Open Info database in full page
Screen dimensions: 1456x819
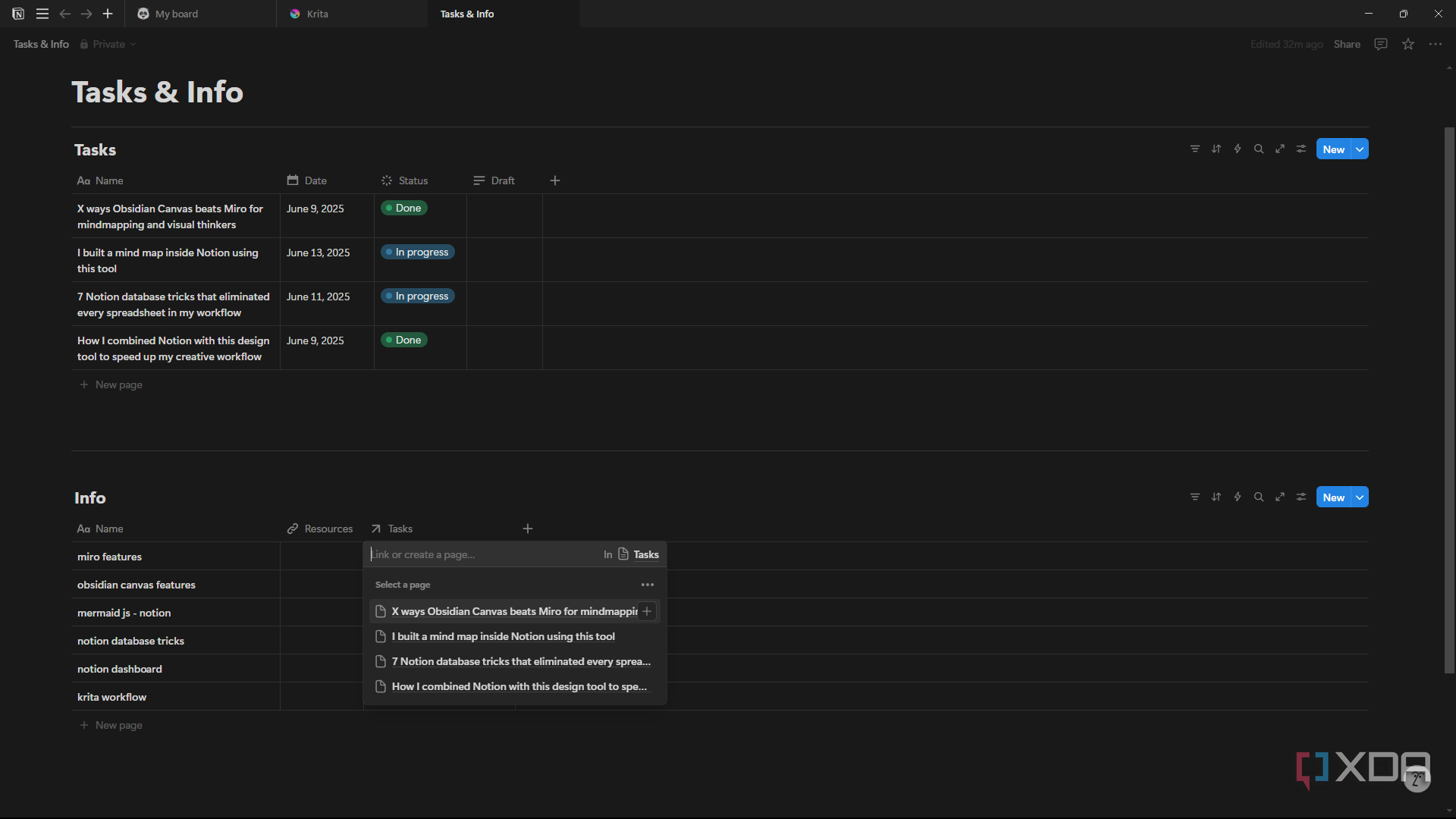coord(1280,497)
